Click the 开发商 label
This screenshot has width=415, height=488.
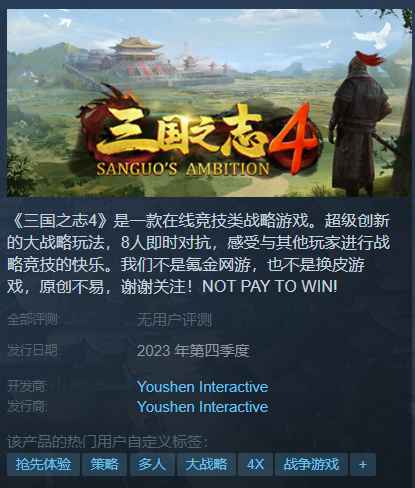click(27, 387)
